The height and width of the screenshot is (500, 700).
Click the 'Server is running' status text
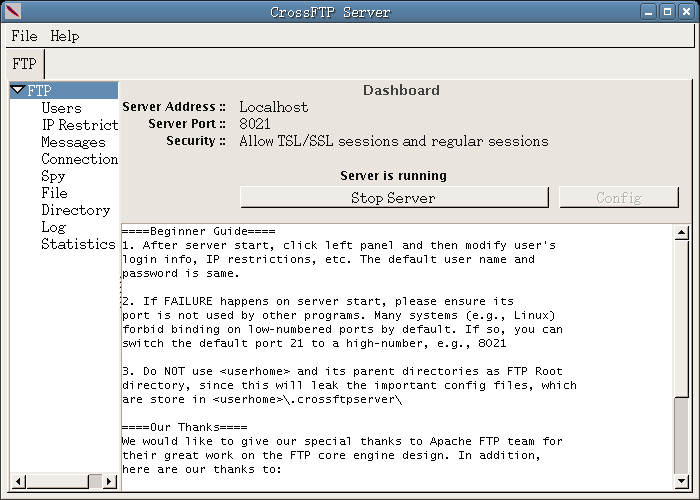(x=393, y=175)
